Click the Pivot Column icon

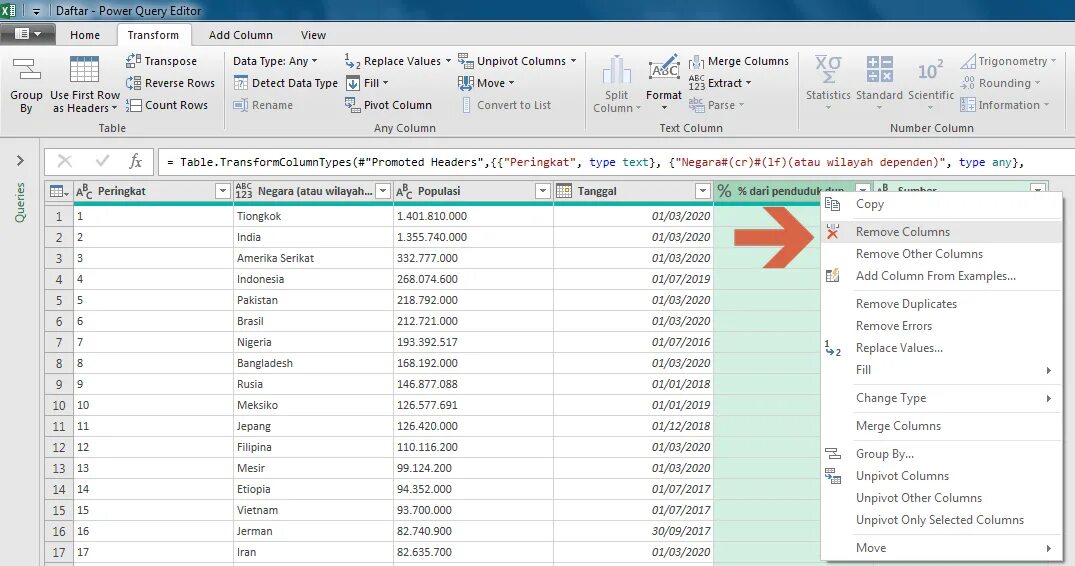coord(352,105)
